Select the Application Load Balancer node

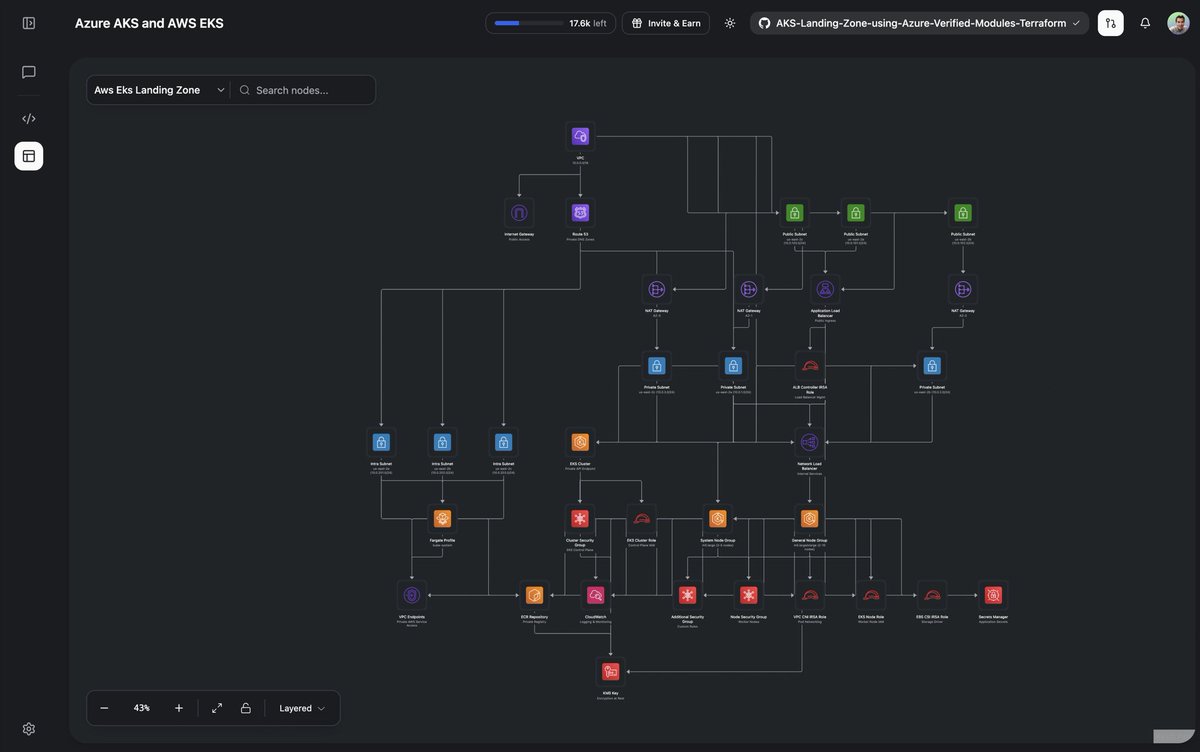tap(825, 290)
